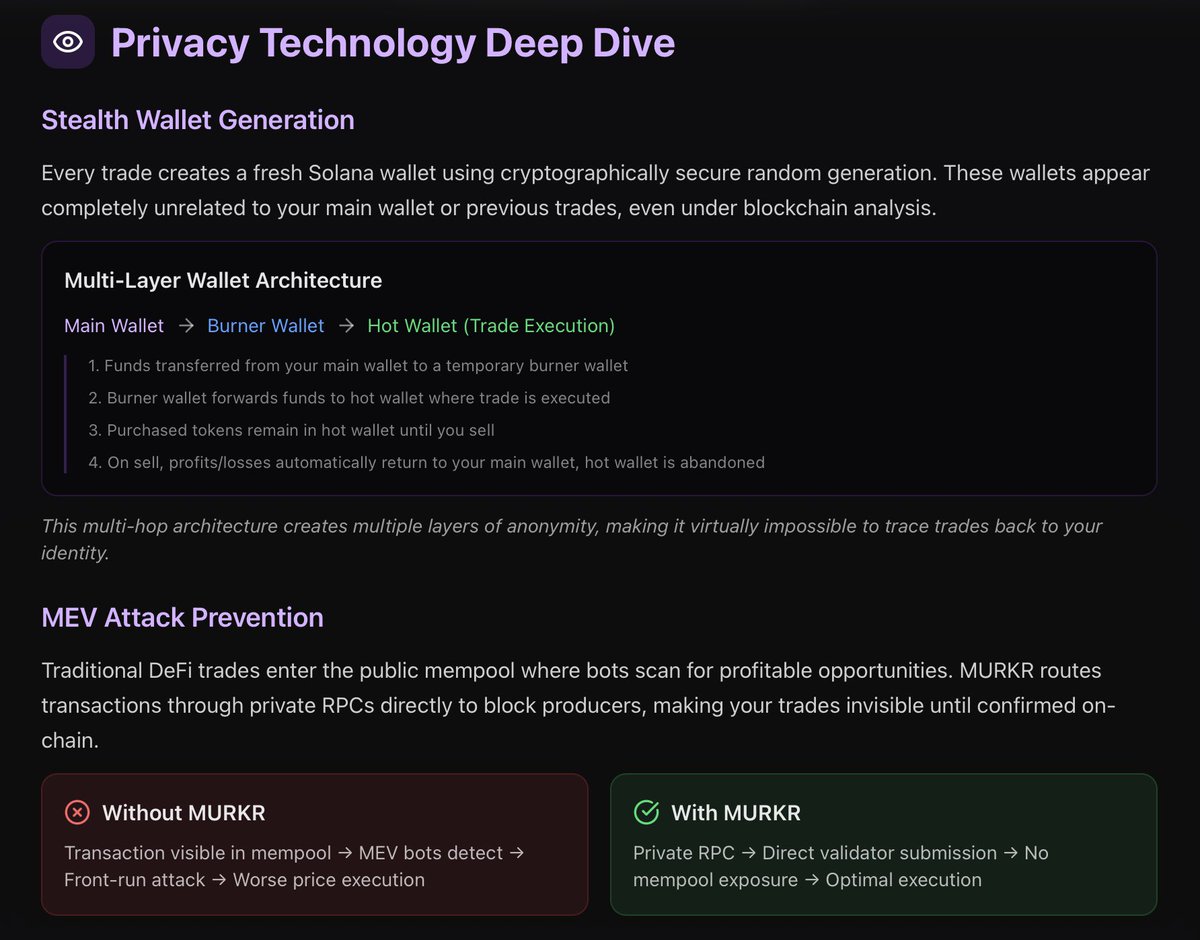The width and height of the screenshot is (1200, 940).
Task: Click the Privacy Technology Deep Dive heading
Action: coord(393,43)
